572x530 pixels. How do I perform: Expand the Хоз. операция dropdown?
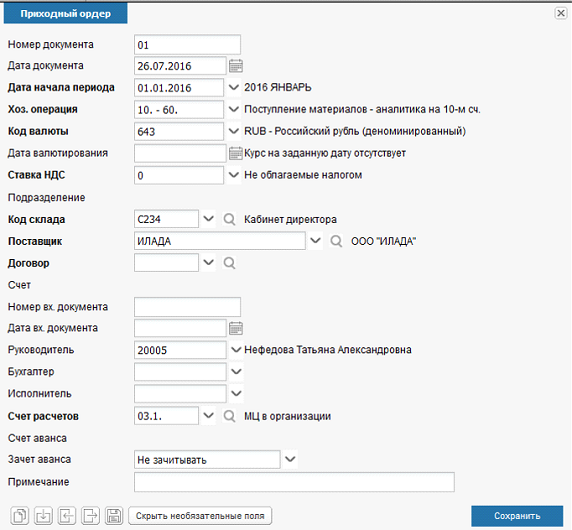point(233,109)
